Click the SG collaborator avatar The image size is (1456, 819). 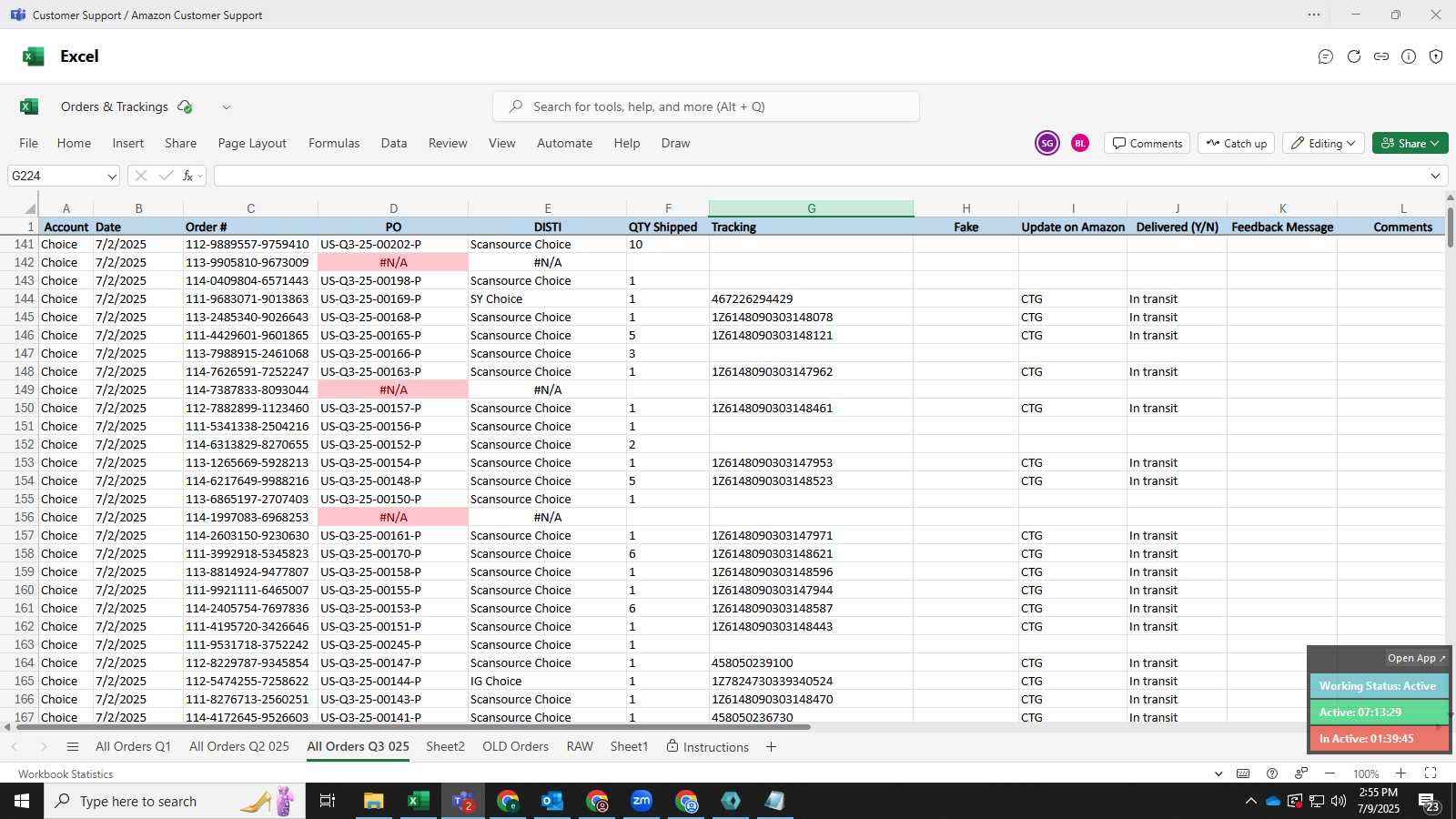[x=1047, y=143]
